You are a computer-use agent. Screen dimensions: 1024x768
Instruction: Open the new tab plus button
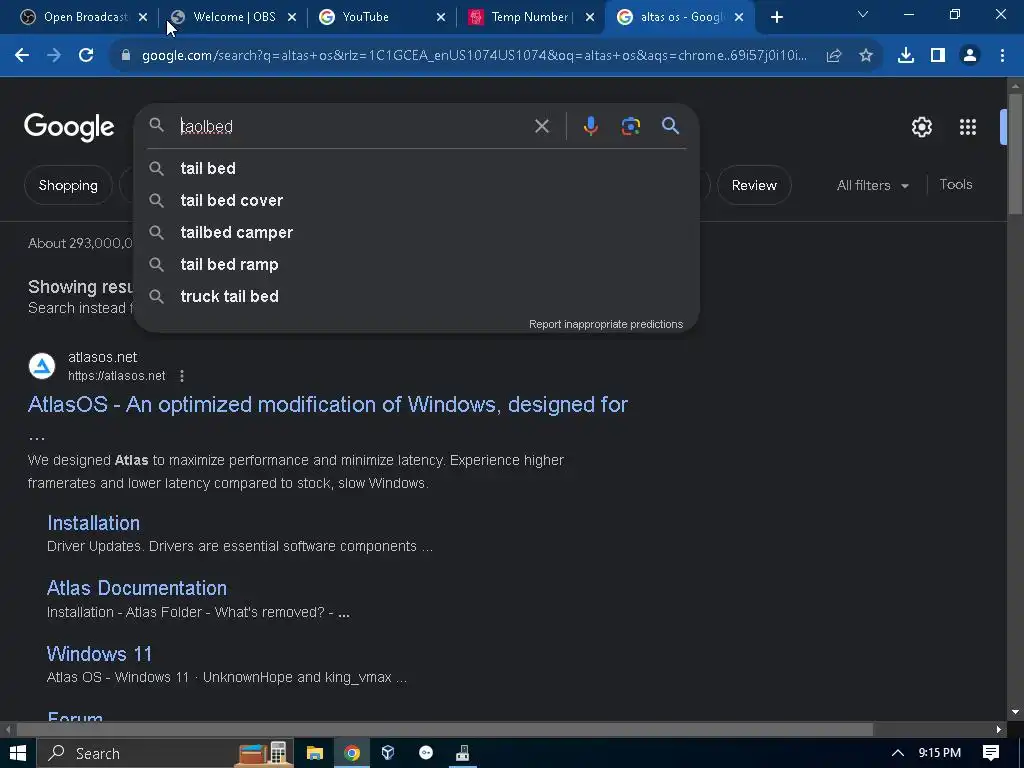pos(776,17)
